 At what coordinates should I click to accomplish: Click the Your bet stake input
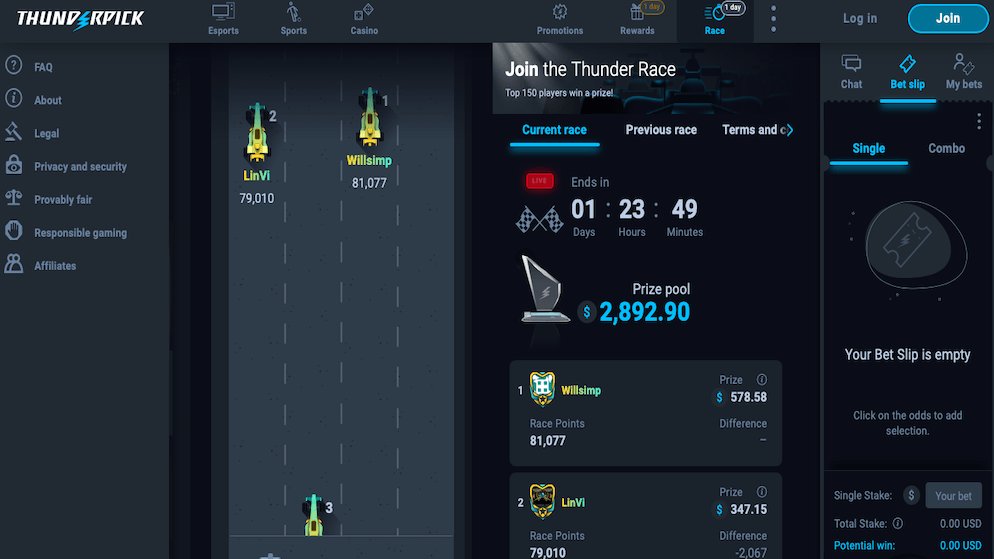[x=953, y=496]
